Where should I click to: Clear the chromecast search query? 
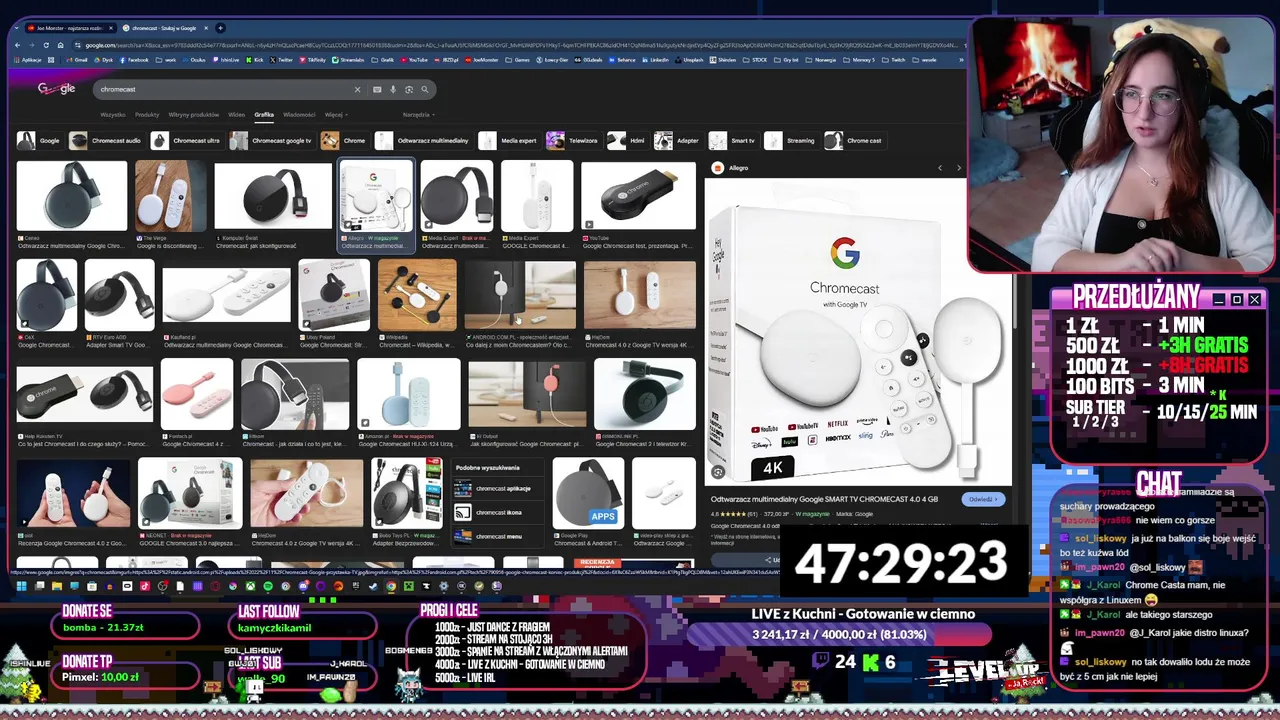pos(357,89)
